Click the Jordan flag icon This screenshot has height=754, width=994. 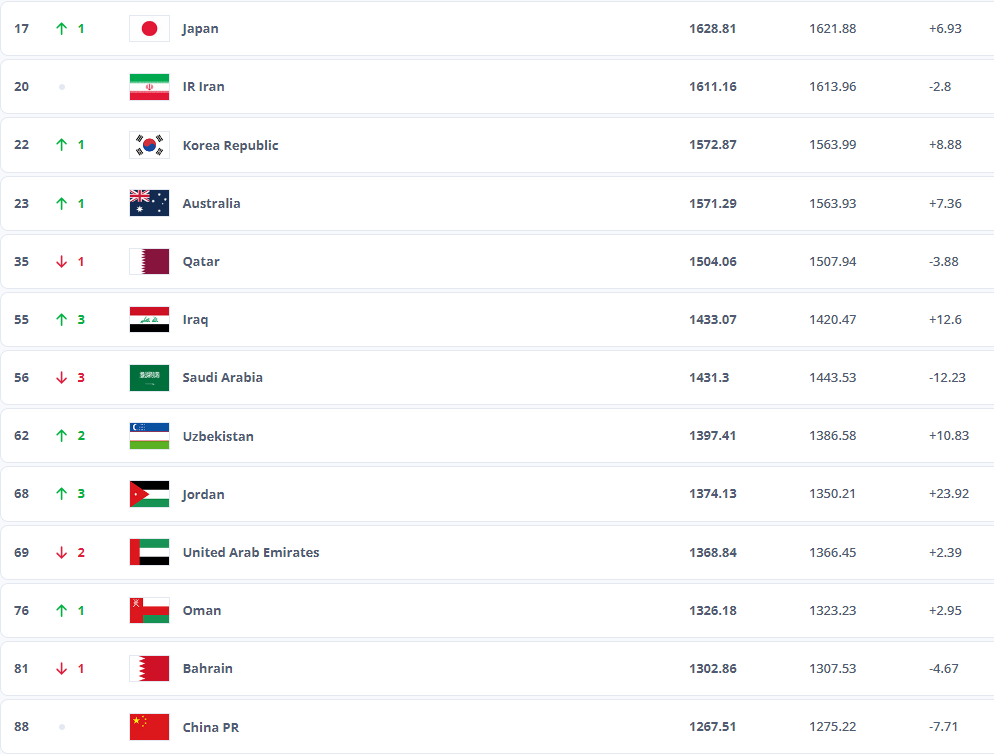pyautogui.click(x=150, y=494)
